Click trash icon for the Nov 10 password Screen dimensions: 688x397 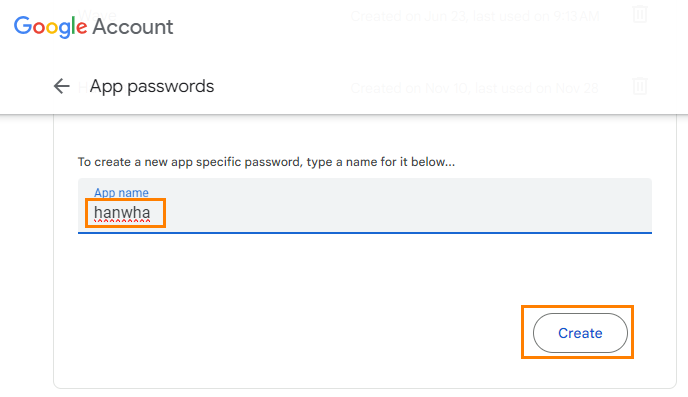pyautogui.click(x=640, y=86)
